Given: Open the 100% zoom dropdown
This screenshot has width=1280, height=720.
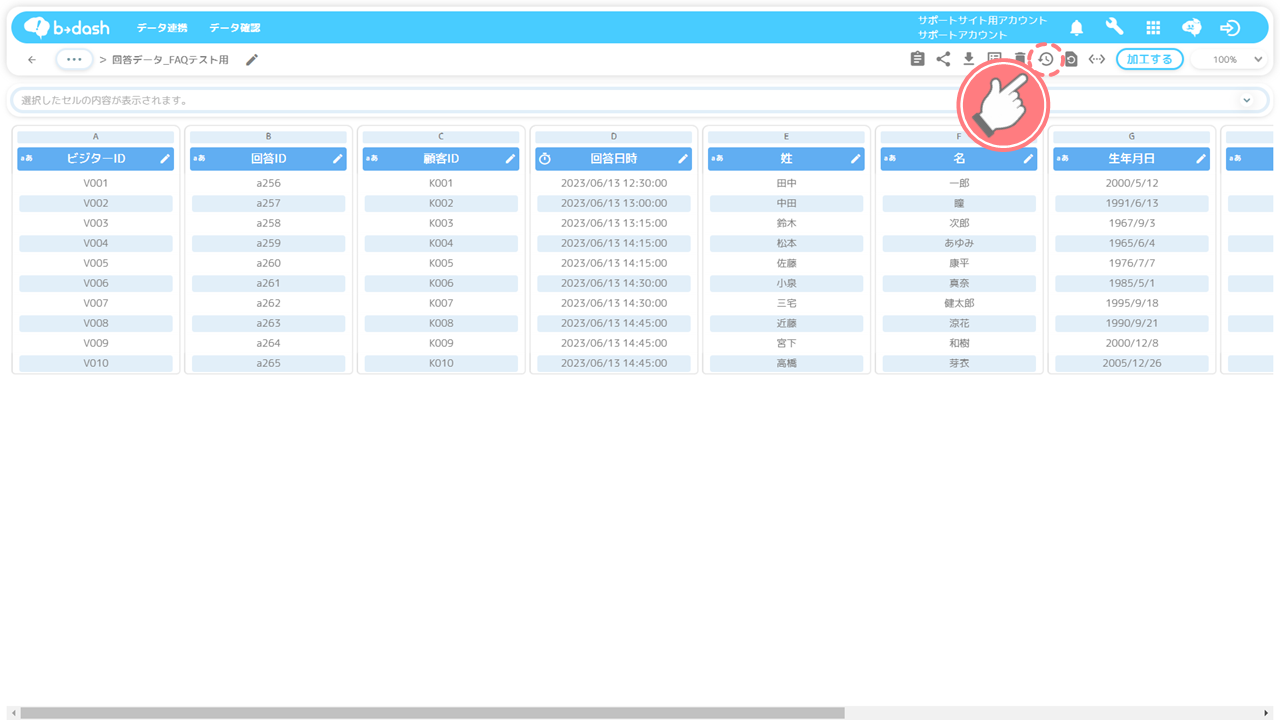Looking at the screenshot, I should pyautogui.click(x=1229, y=60).
